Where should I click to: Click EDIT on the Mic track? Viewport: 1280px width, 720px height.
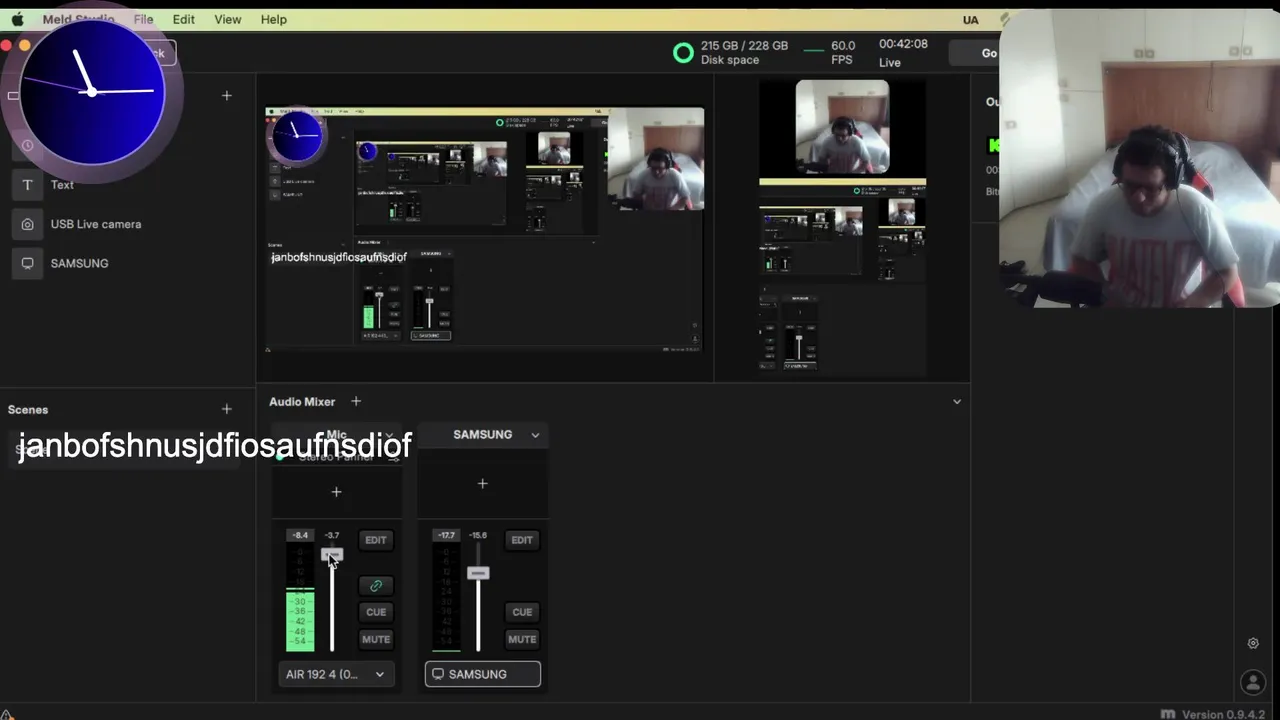(x=376, y=540)
